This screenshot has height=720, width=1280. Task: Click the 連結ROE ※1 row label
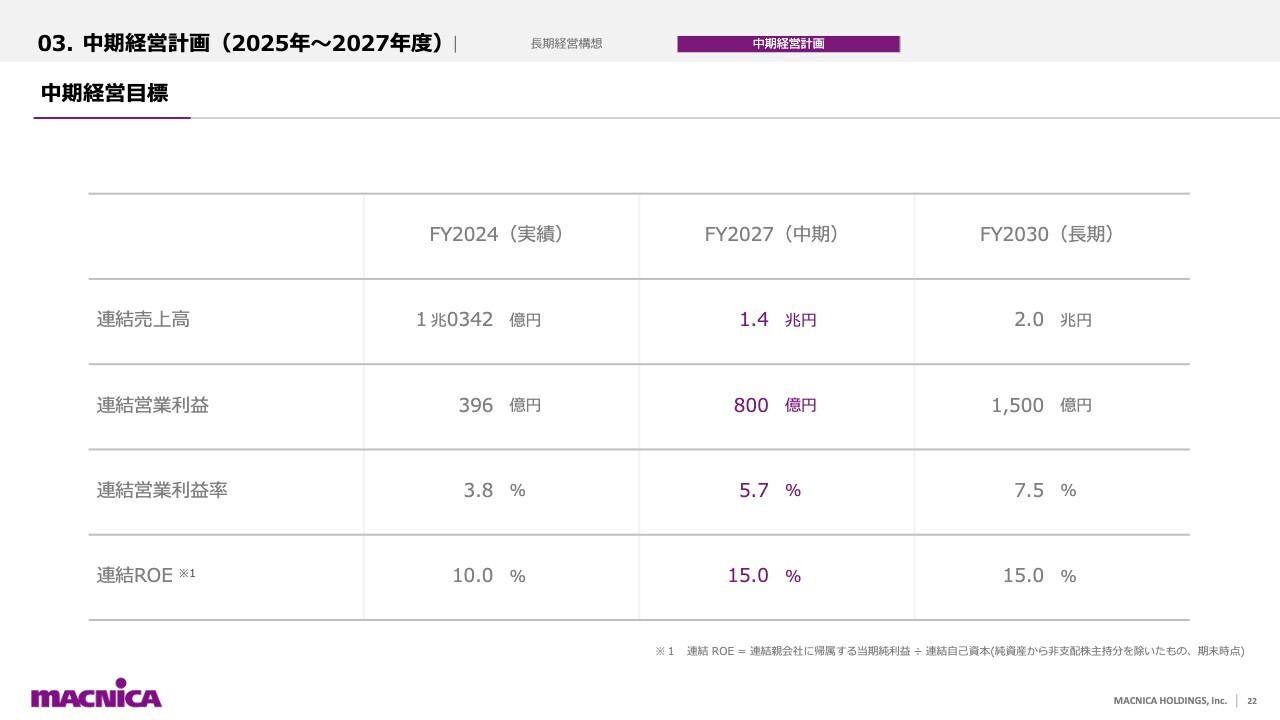pos(146,575)
